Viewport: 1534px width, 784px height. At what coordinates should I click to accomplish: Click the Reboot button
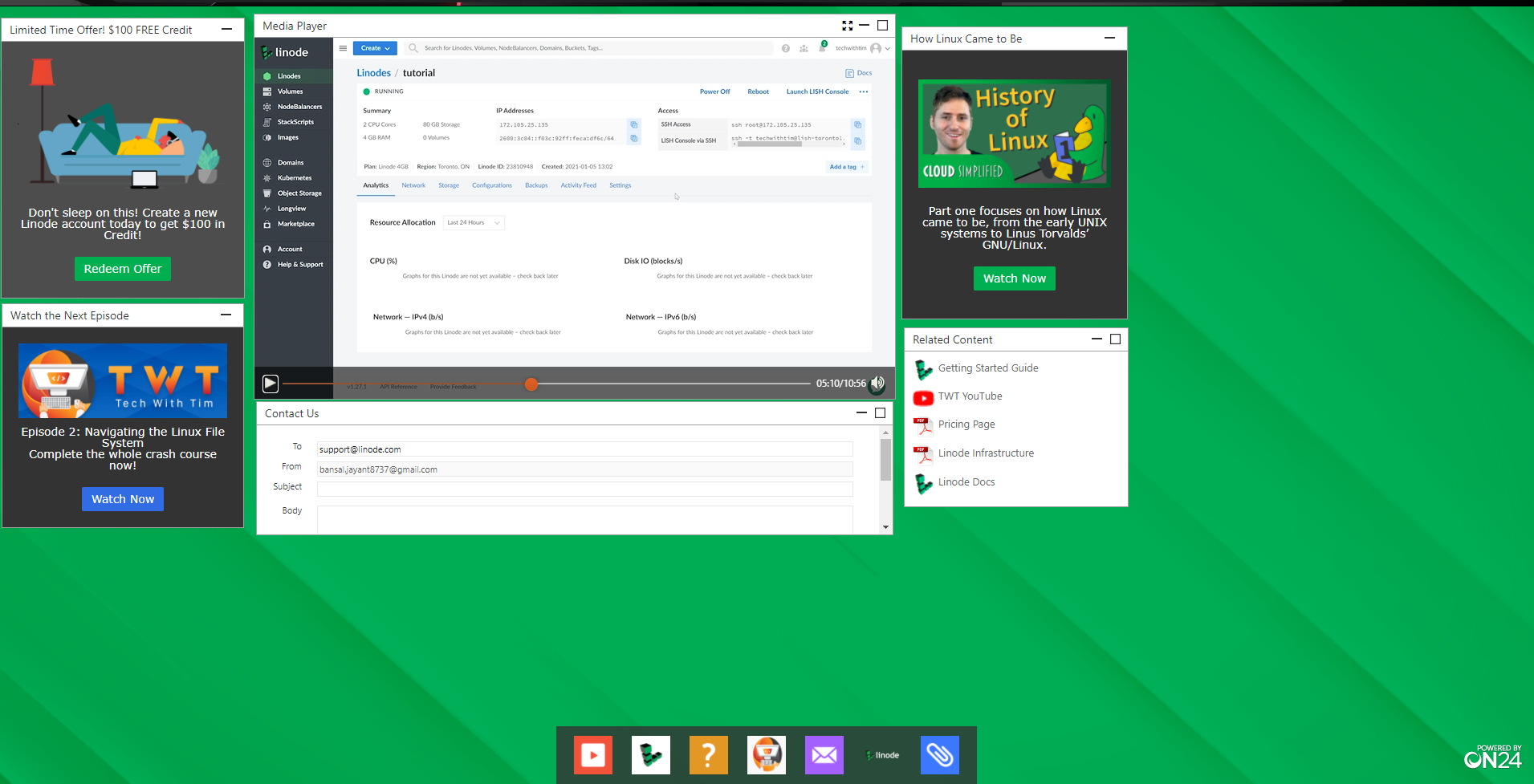pos(759,91)
